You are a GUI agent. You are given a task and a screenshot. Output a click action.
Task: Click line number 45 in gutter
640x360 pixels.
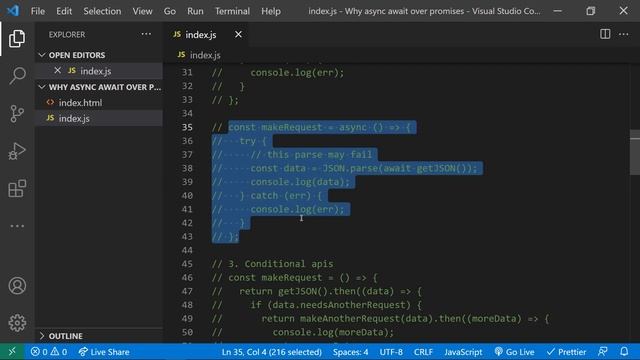[x=187, y=264]
